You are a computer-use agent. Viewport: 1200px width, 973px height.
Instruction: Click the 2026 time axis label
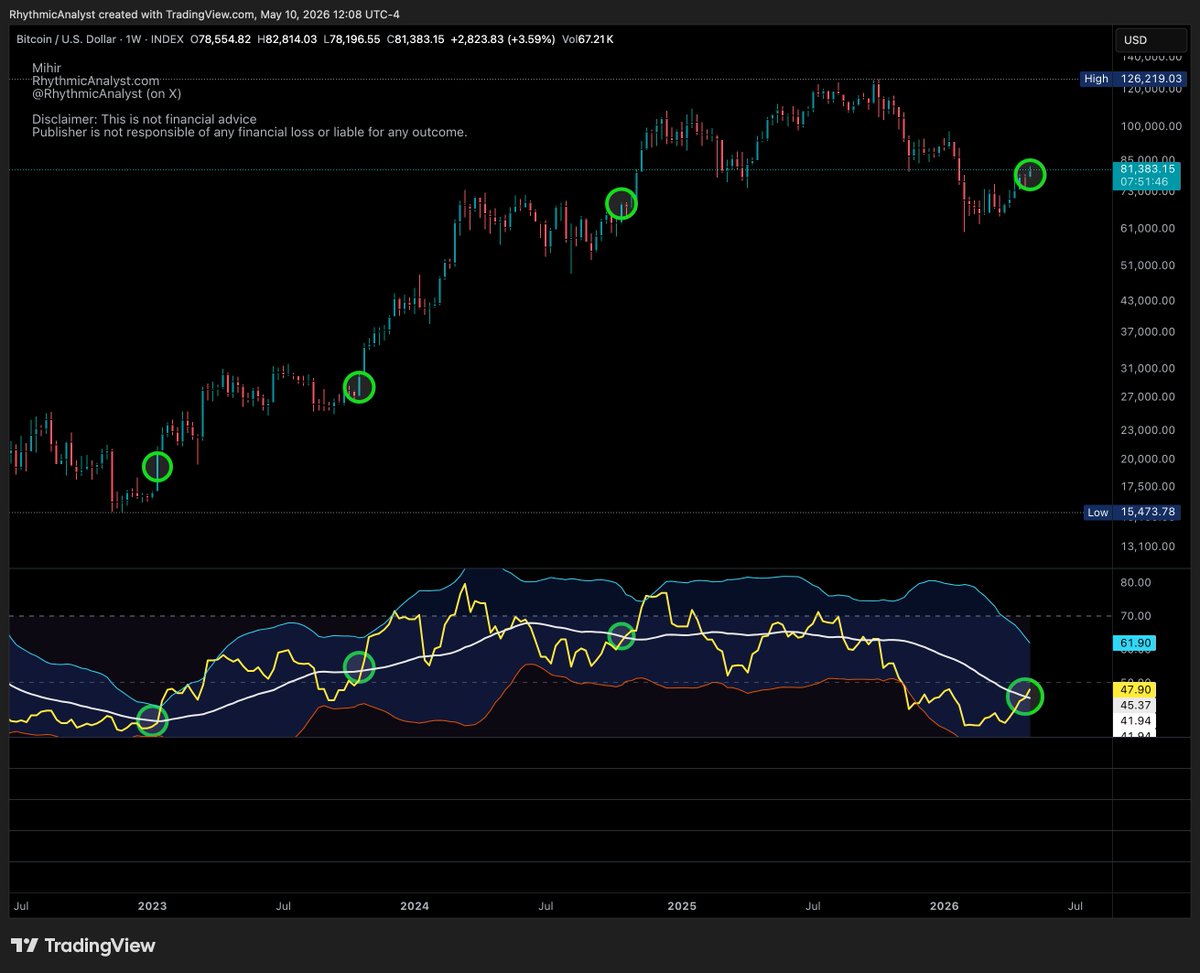click(x=944, y=906)
